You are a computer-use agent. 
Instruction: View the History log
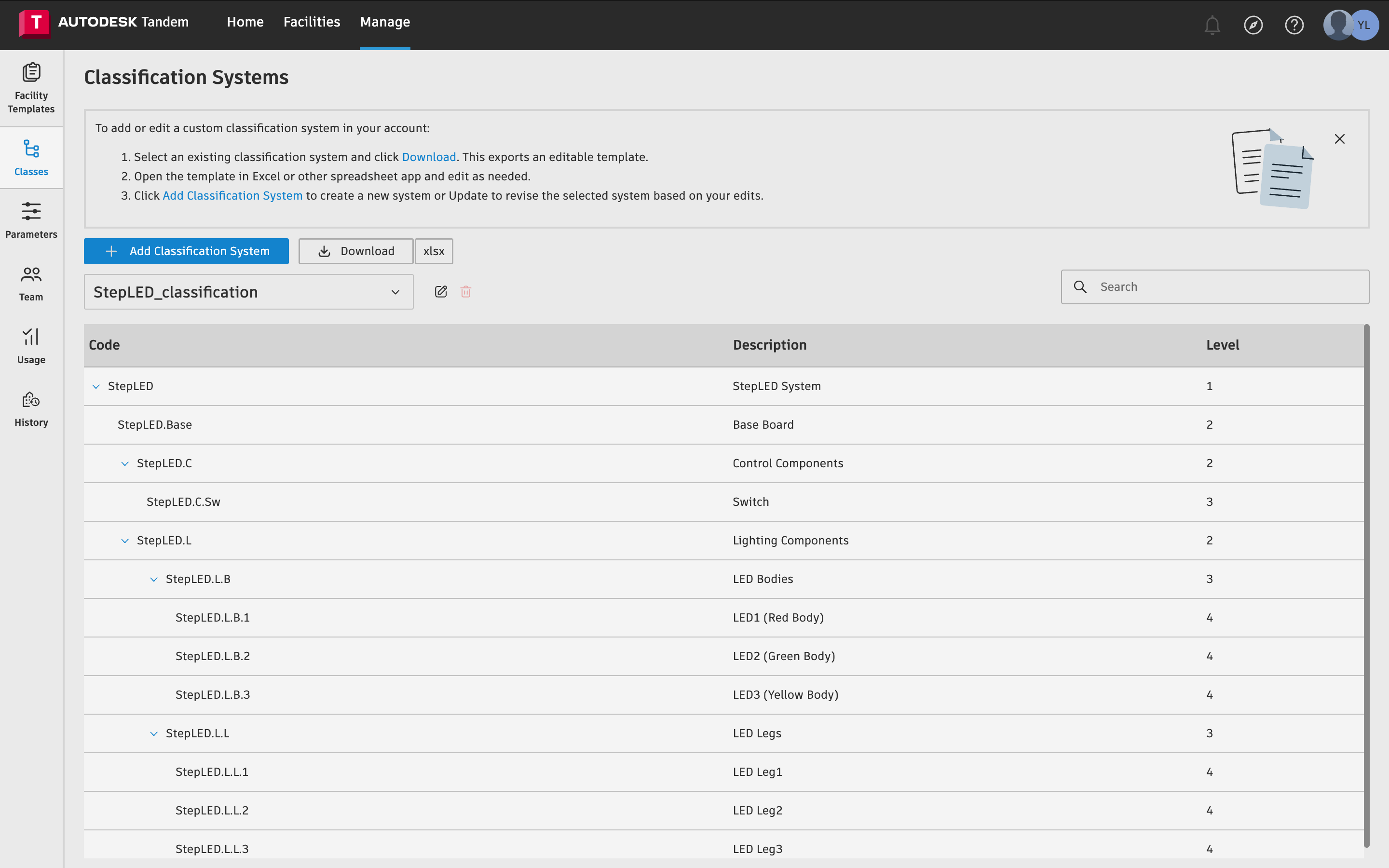[31, 408]
